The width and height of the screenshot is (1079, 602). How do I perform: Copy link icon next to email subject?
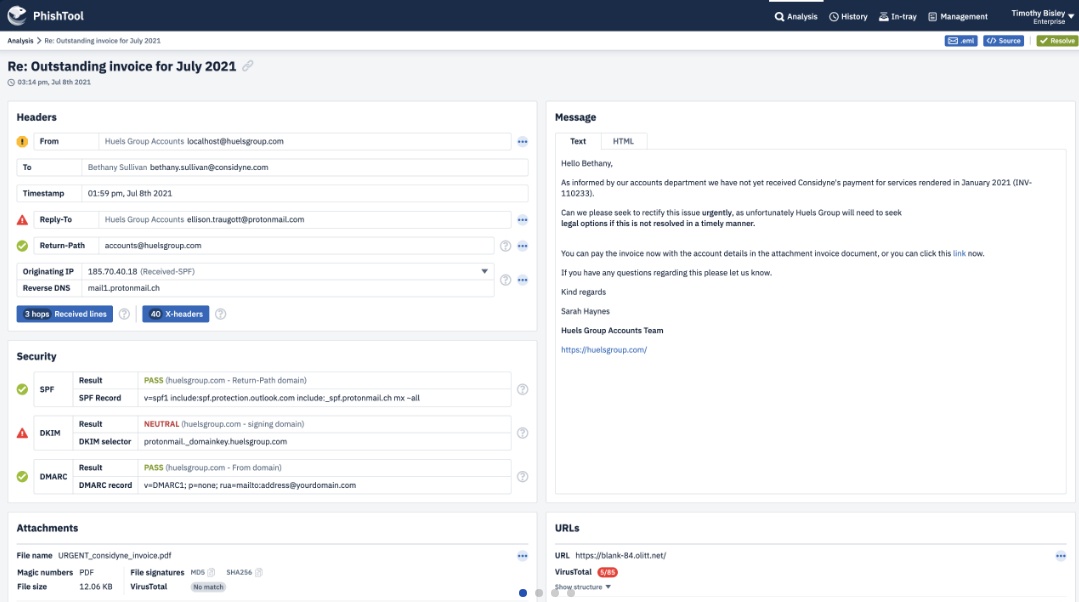click(248, 66)
